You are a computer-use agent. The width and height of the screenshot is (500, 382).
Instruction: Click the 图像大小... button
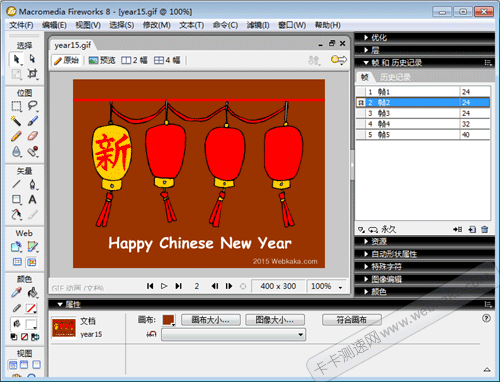(x=275, y=320)
